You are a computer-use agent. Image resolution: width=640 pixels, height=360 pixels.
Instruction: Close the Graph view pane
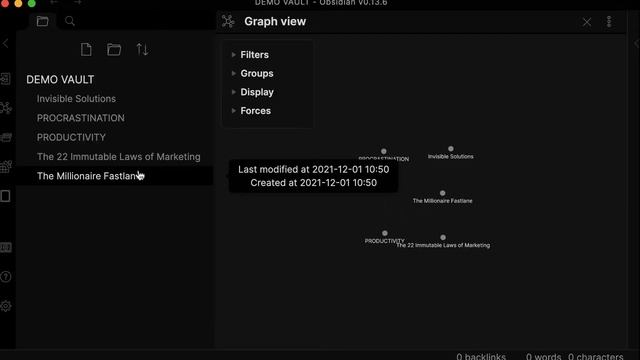tap(587, 22)
